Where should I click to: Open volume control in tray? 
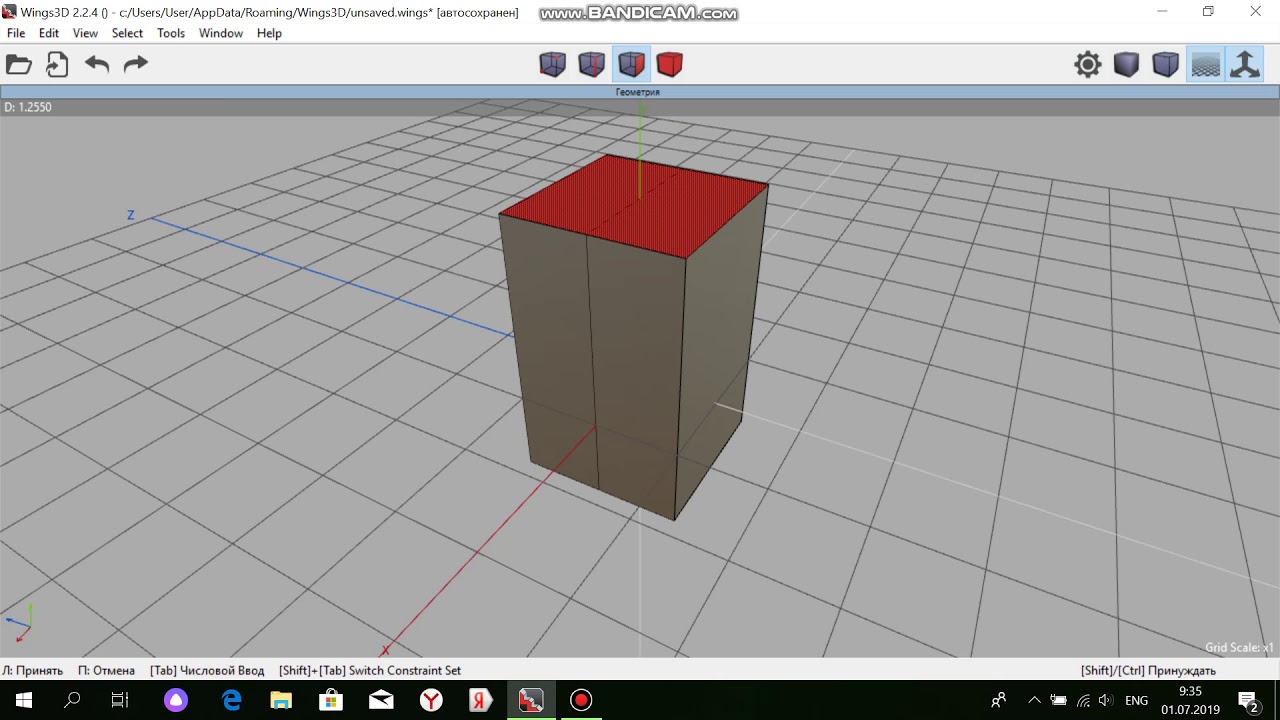click(x=1105, y=700)
